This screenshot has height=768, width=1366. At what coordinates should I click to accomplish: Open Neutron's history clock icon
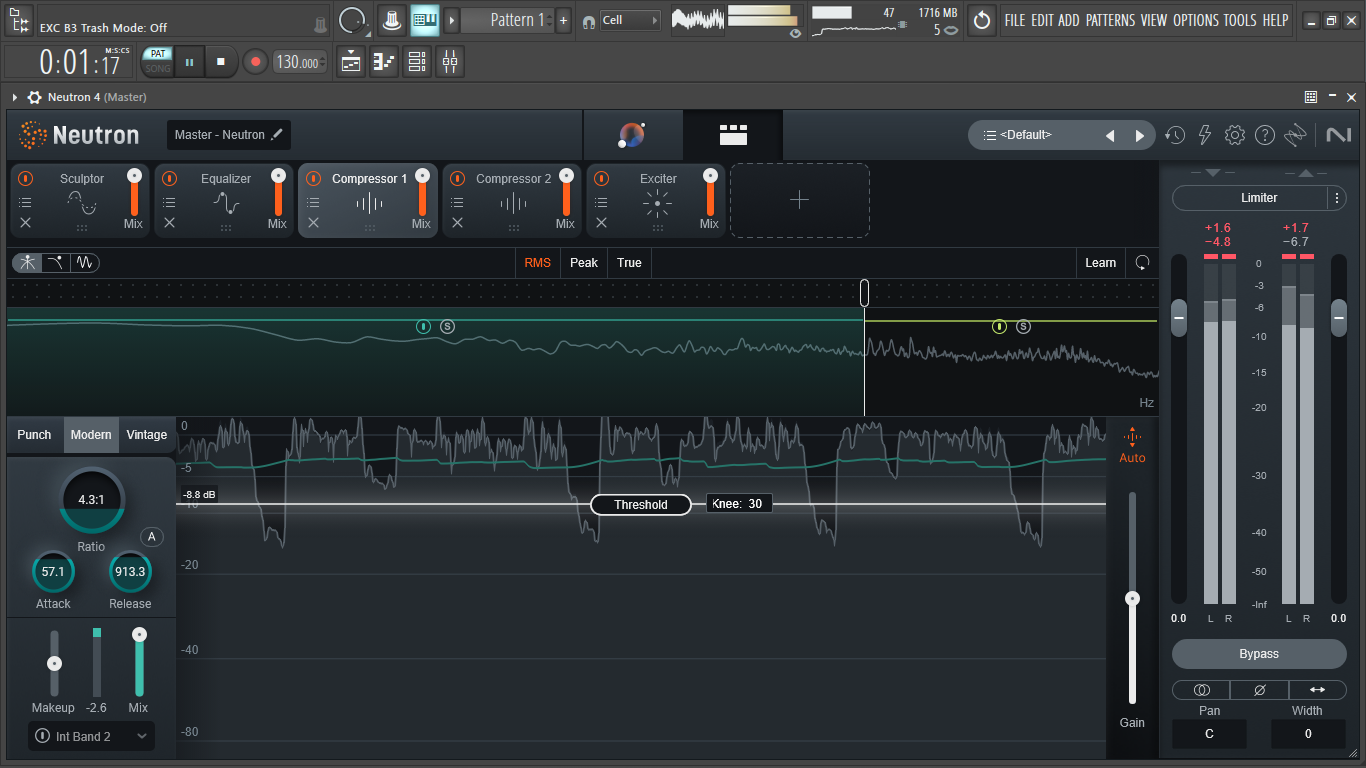pos(1175,135)
